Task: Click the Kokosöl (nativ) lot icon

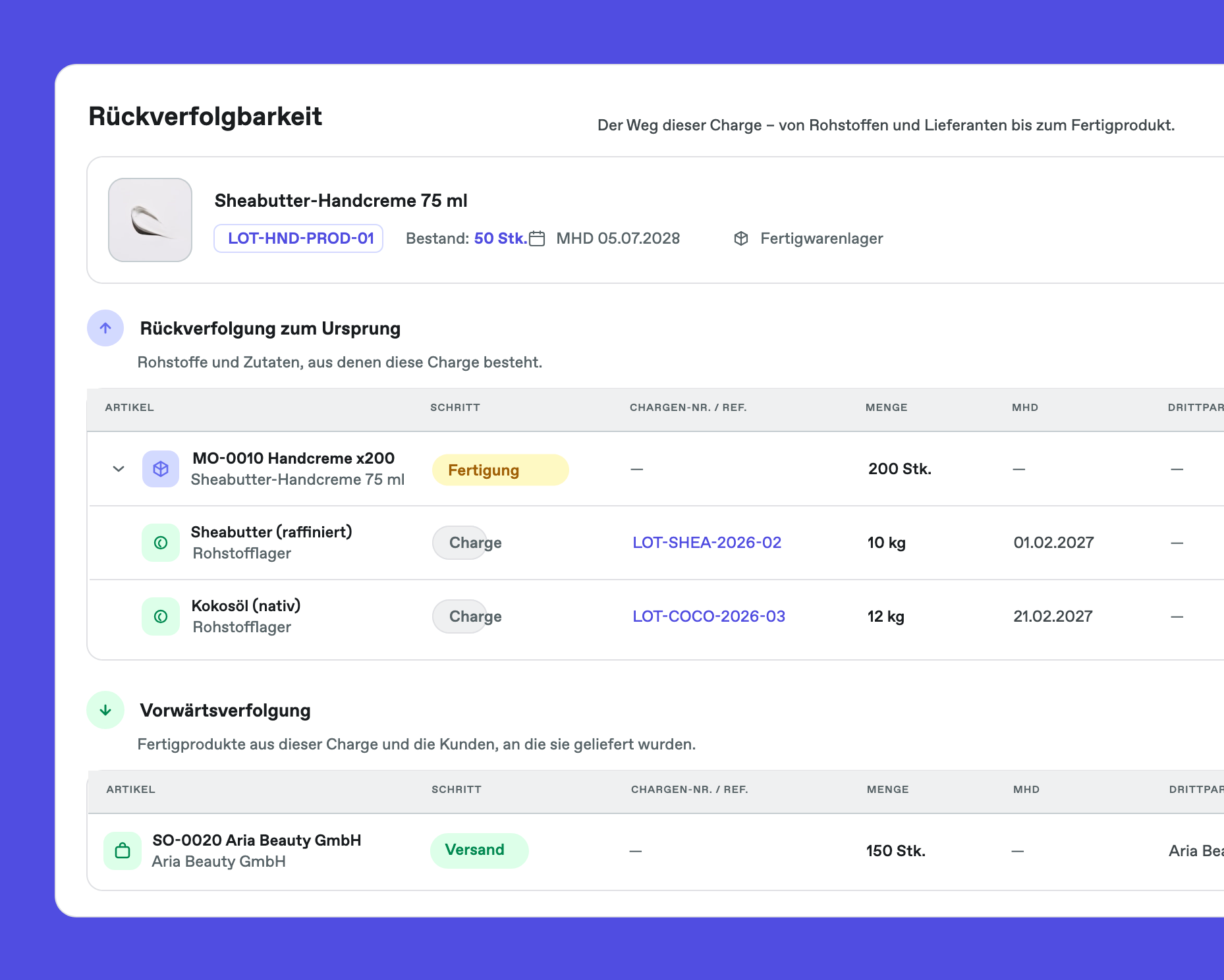Action: (x=161, y=616)
